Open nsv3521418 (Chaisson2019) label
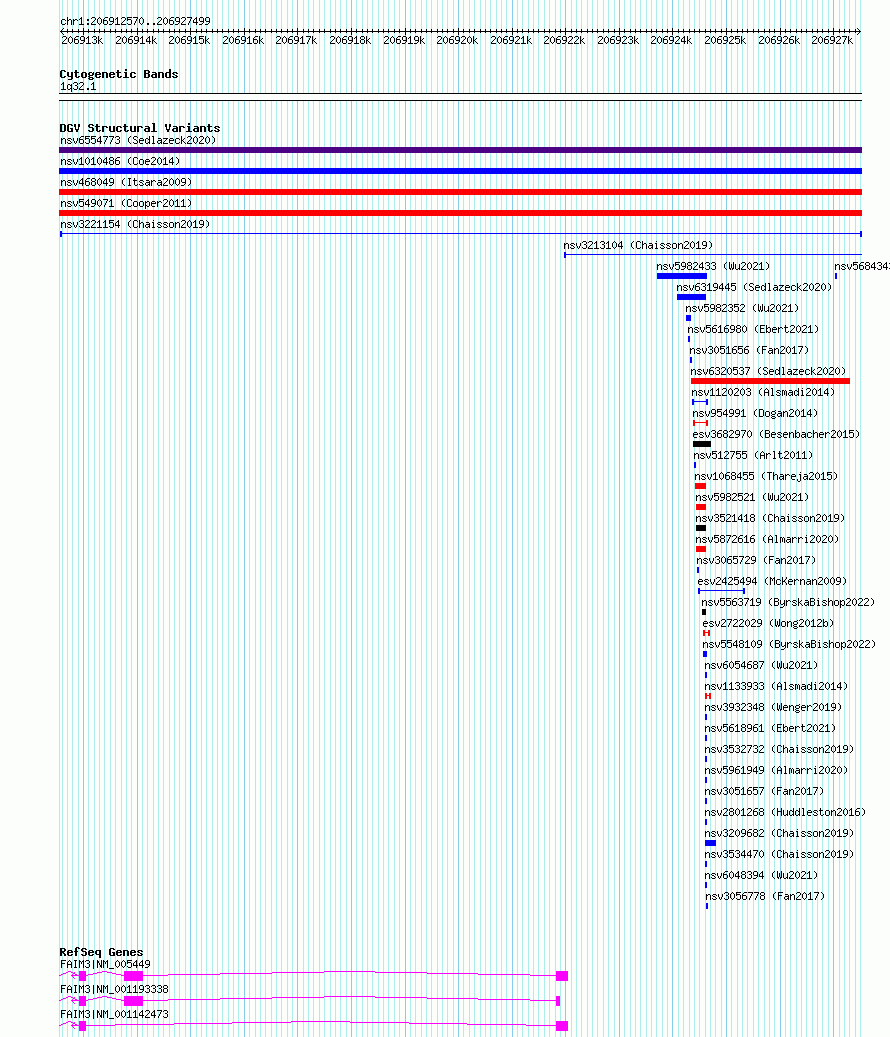Screen dimensions: 890x1037 (x=770, y=518)
